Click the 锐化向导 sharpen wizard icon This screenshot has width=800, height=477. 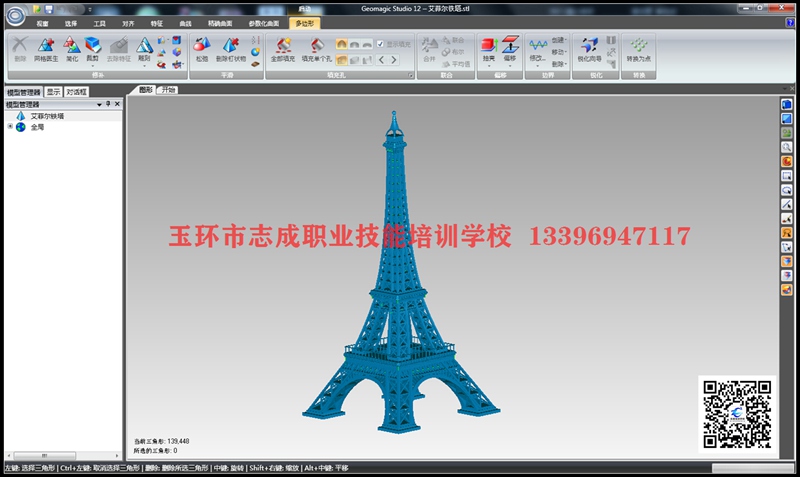click(589, 45)
